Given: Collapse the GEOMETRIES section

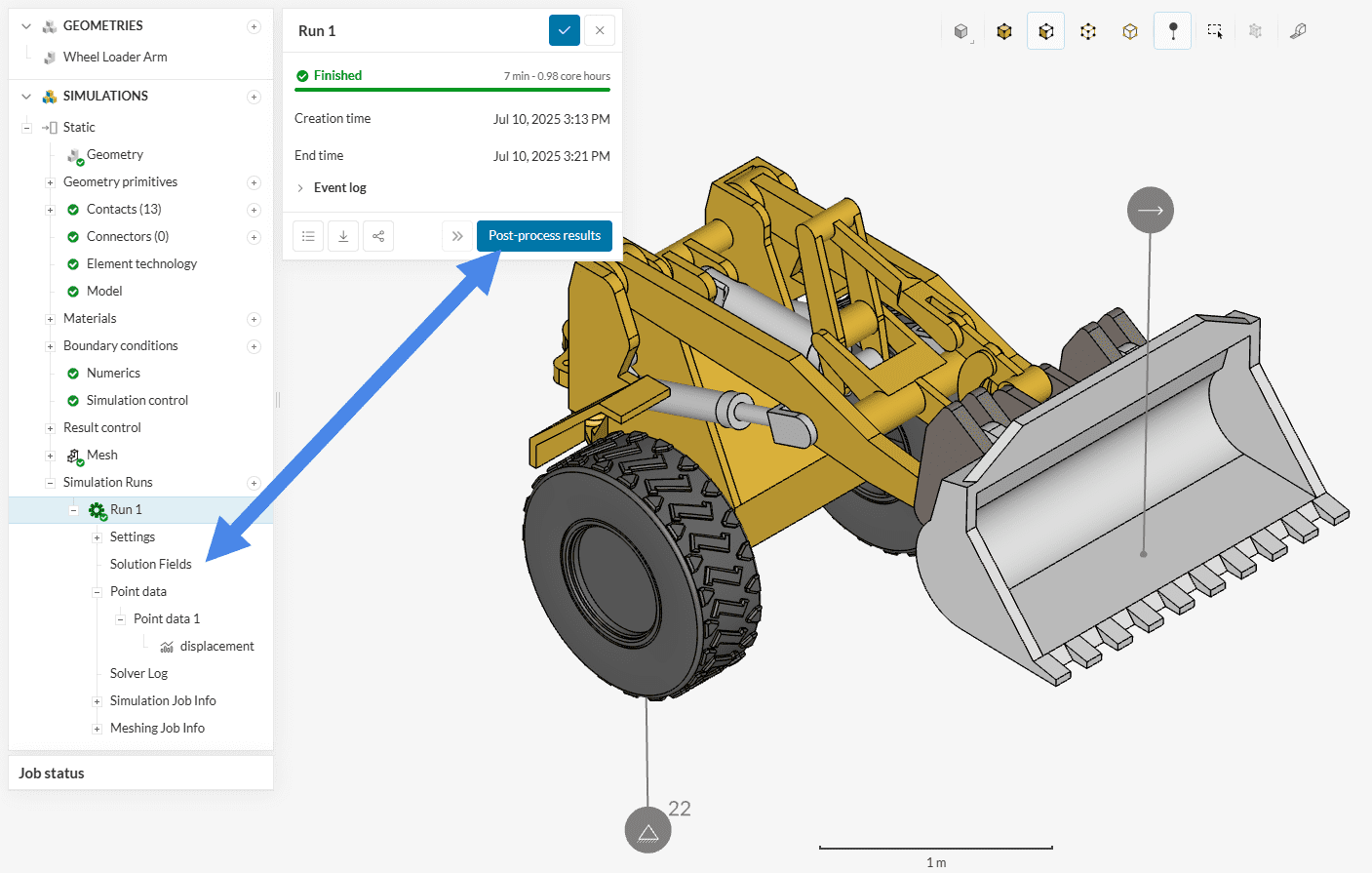Looking at the screenshot, I should [x=26, y=26].
